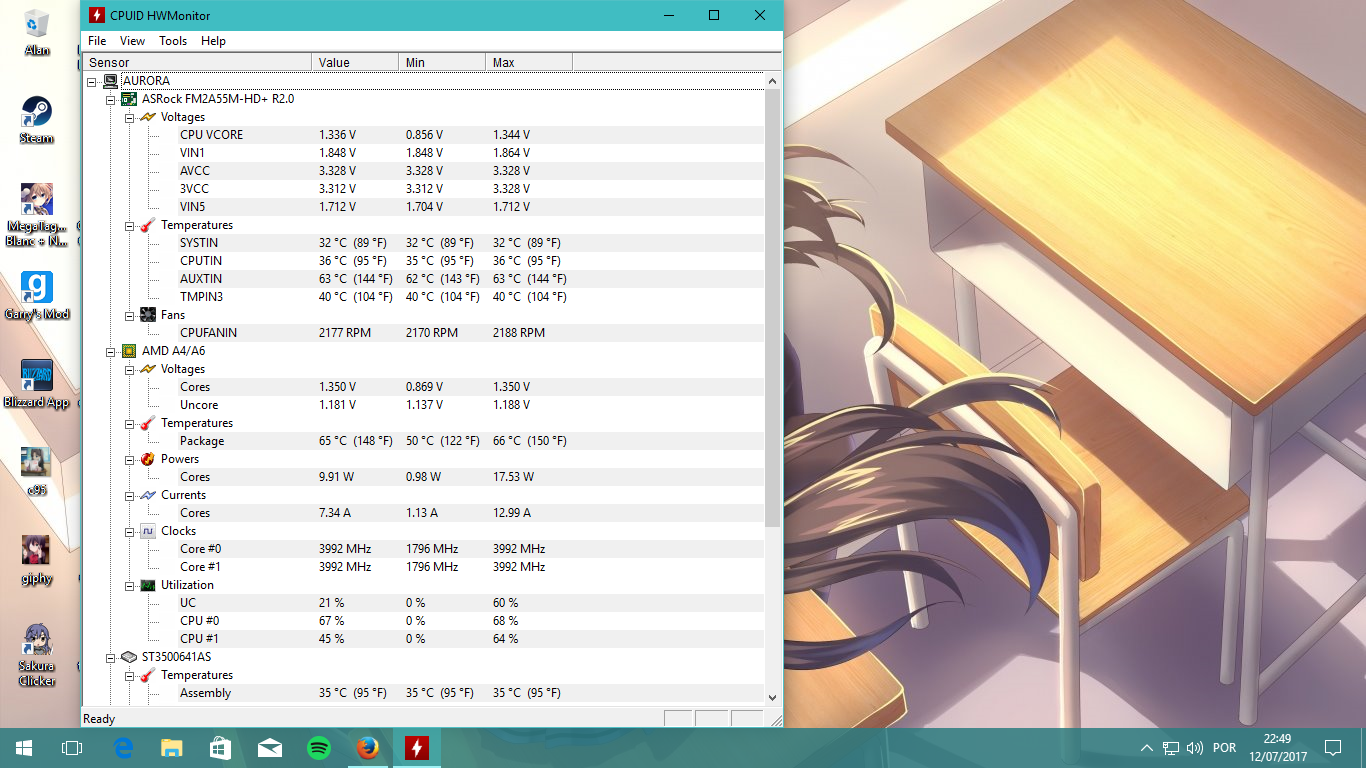
Task: Click the voltage icon under AMD A4/A6
Action: (148, 369)
